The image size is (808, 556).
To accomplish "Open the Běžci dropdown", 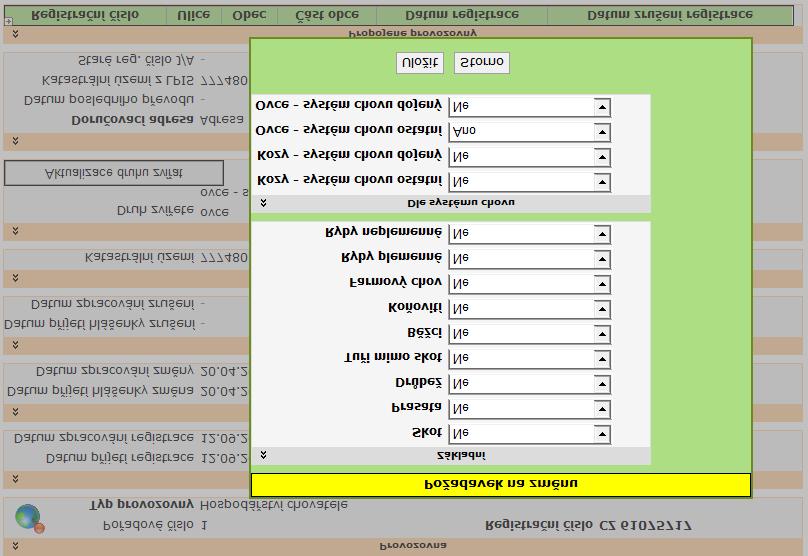I will click(x=530, y=333).
